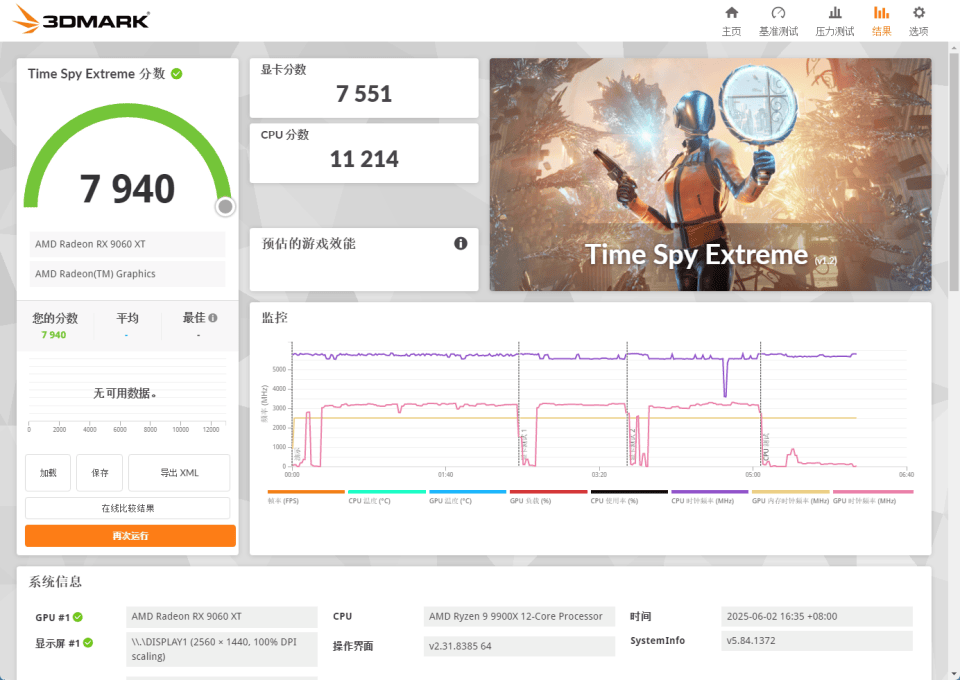Click the green check beside GPU #1
This screenshot has width=960, height=680.
pyautogui.click(x=78, y=617)
